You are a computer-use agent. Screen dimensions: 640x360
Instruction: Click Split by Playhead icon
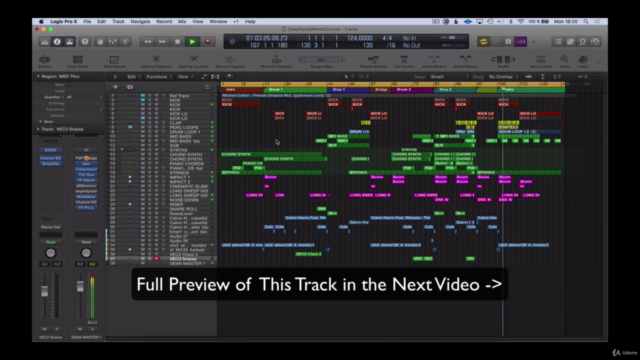pyautogui.click(x=156, y=61)
